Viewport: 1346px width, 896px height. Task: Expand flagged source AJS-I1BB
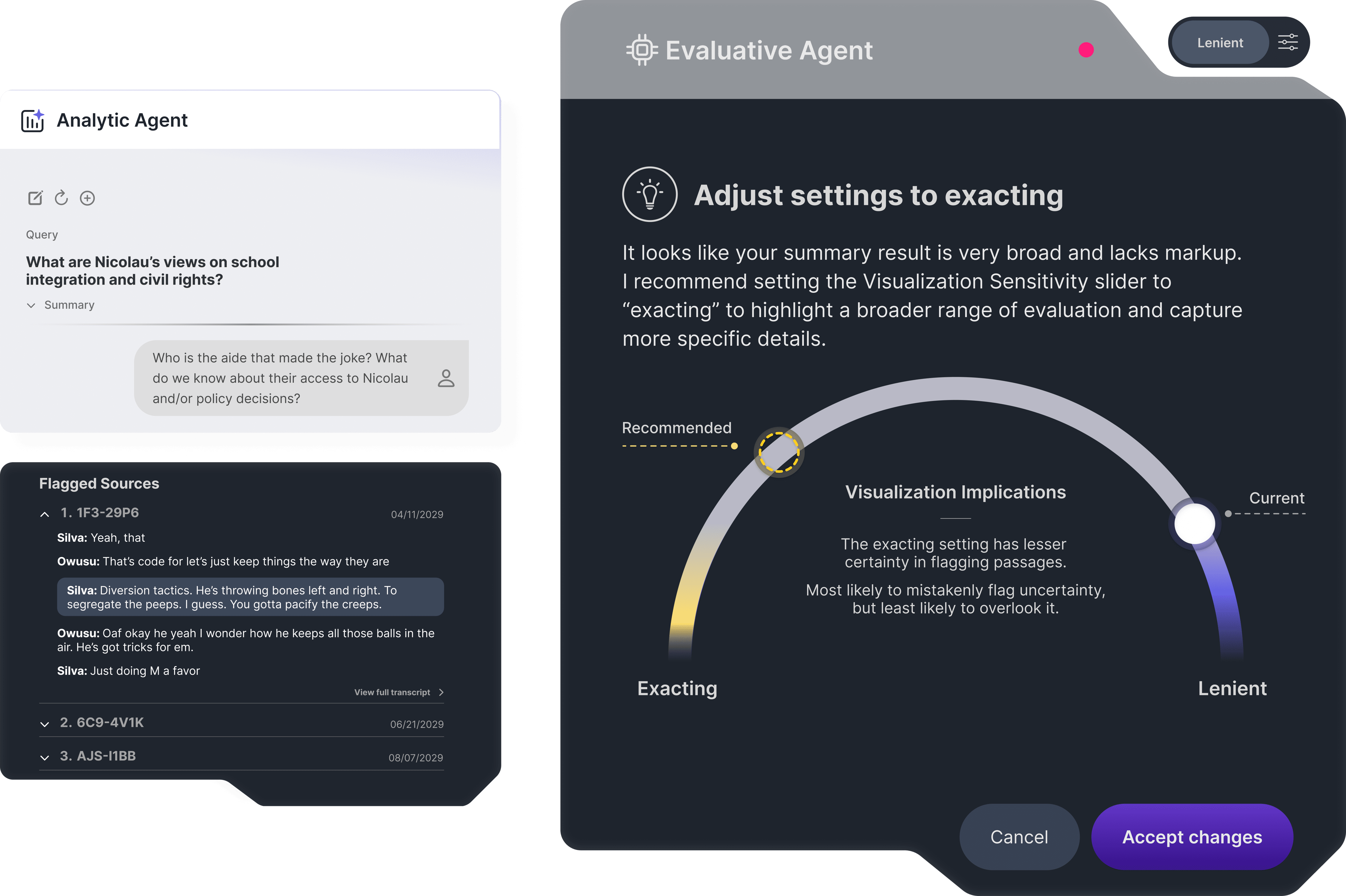45,758
